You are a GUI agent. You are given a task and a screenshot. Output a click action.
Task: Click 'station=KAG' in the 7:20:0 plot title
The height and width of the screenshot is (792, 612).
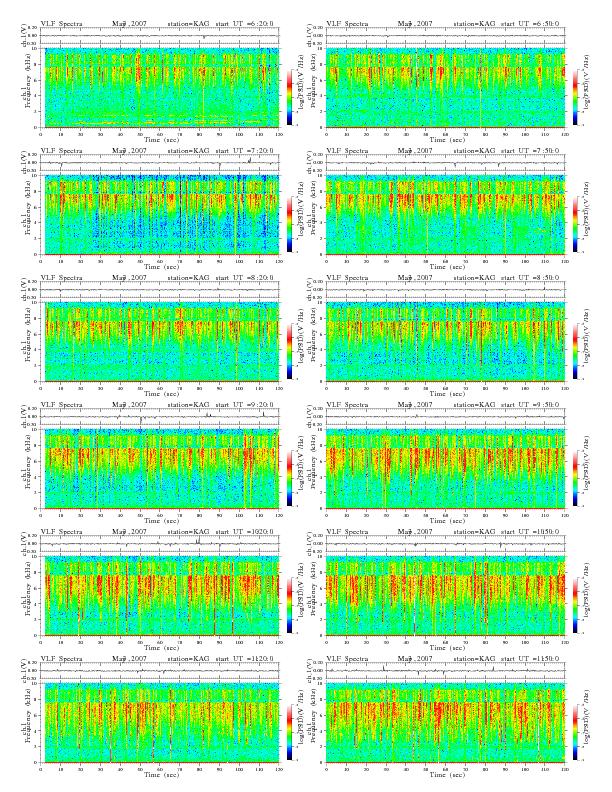pos(188,151)
